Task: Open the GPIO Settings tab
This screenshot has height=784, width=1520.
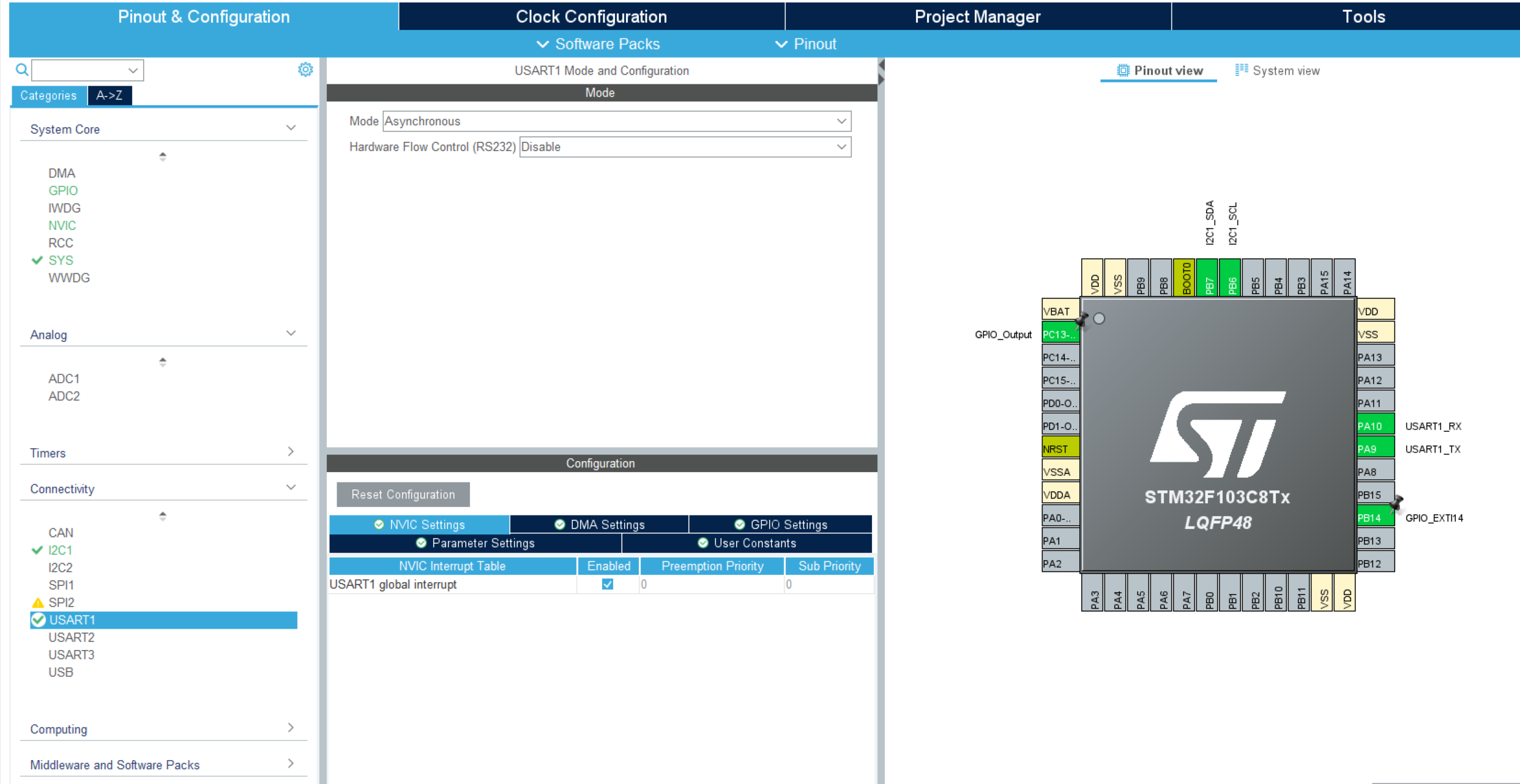Action: pyautogui.click(x=781, y=525)
